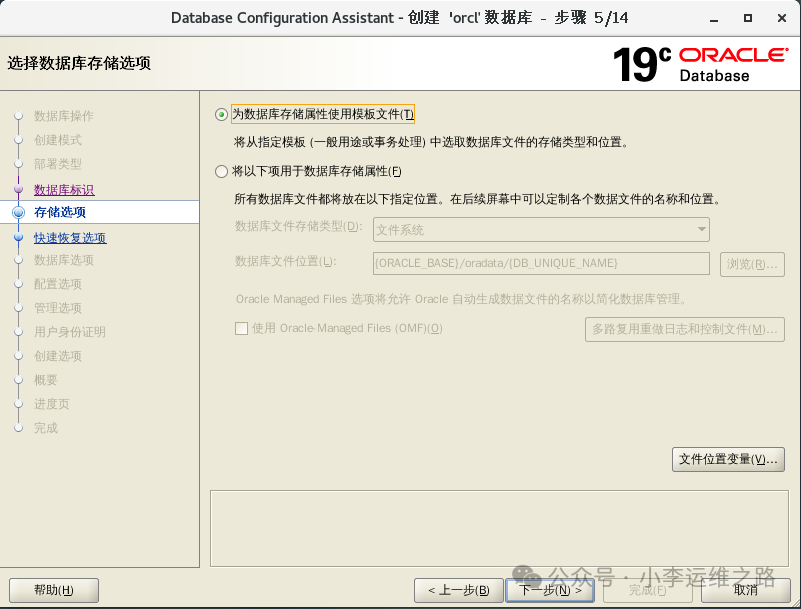The height and width of the screenshot is (609, 801).
Task: Select the '将以下项用于数据库存储属性' radio option
Action: [x=221, y=172]
